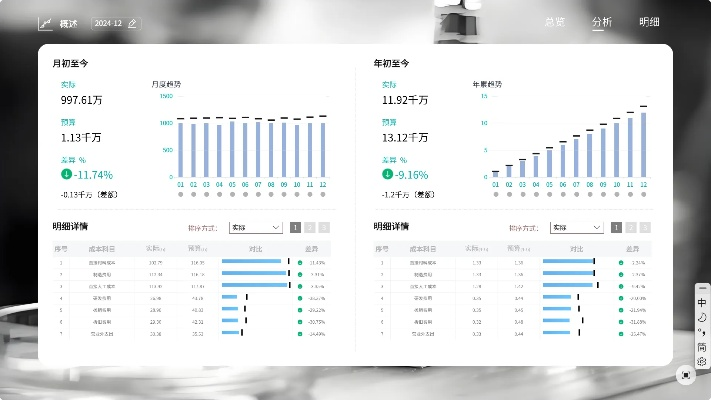Click 成本科目 header in 年初至今 table
This screenshot has height=400, width=711.
pyautogui.click(x=423, y=249)
